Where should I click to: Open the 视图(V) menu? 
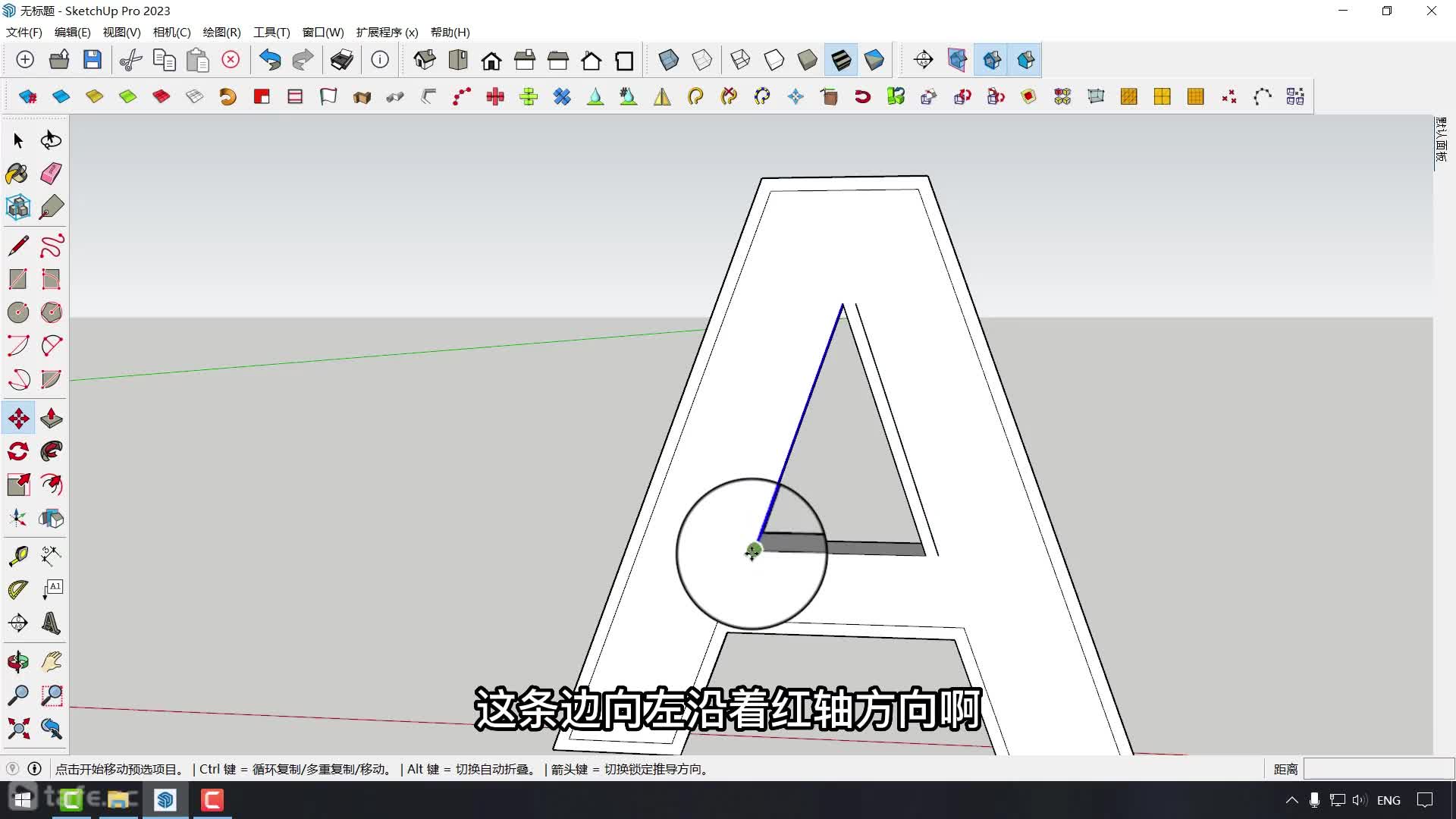pyautogui.click(x=122, y=33)
